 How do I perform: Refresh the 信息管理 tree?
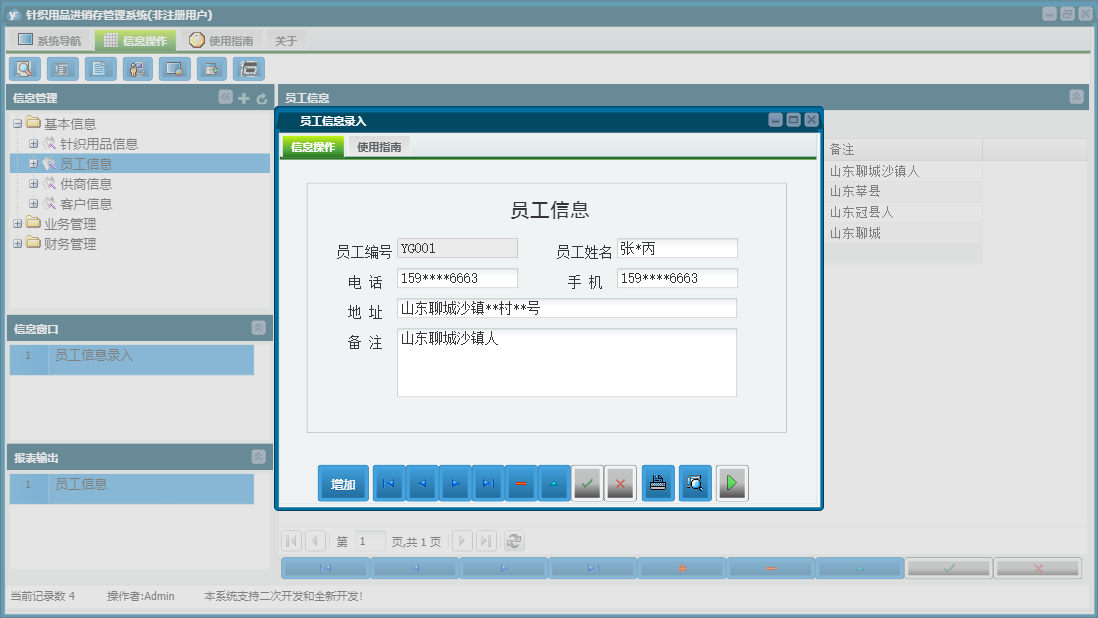(261, 99)
